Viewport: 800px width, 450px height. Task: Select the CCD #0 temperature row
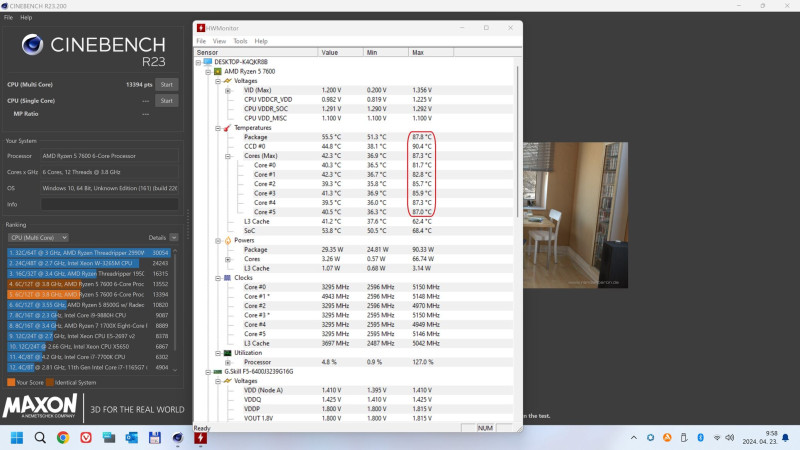click(x=354, y=146)
